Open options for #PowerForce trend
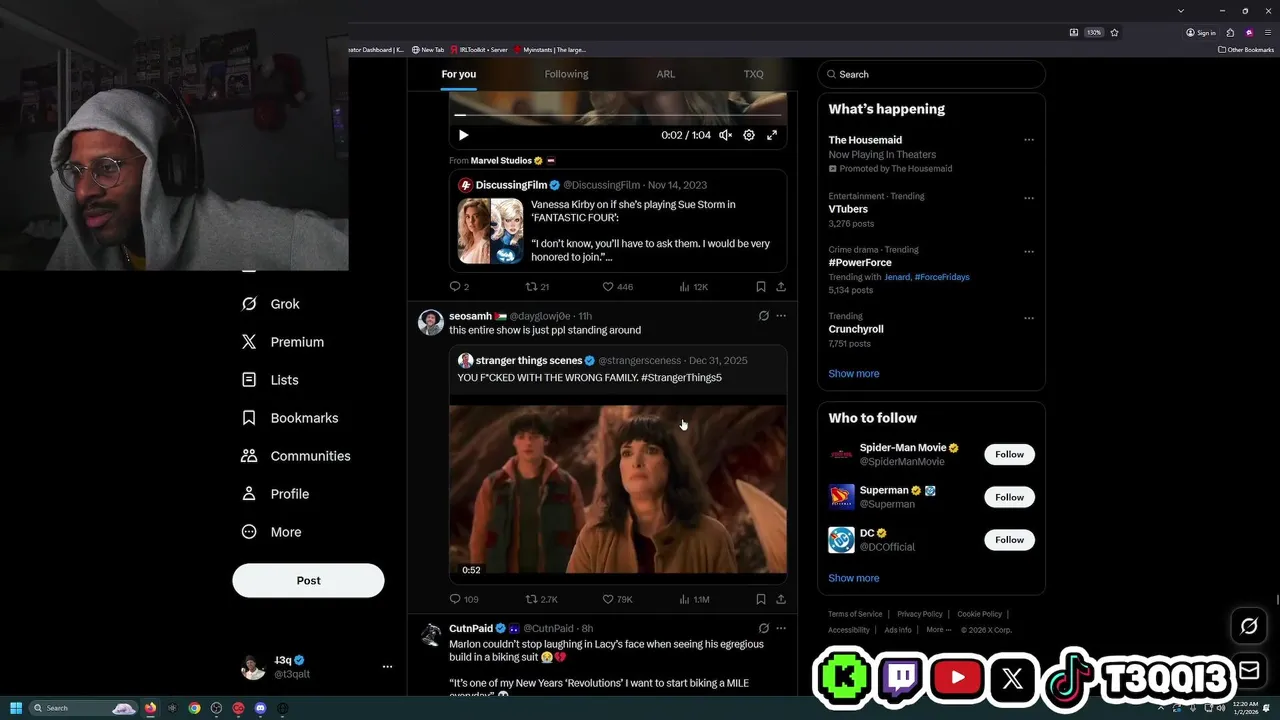The width and height of the screenshot is (1280, 720). pyautogui.click(x=1029, y=252)
